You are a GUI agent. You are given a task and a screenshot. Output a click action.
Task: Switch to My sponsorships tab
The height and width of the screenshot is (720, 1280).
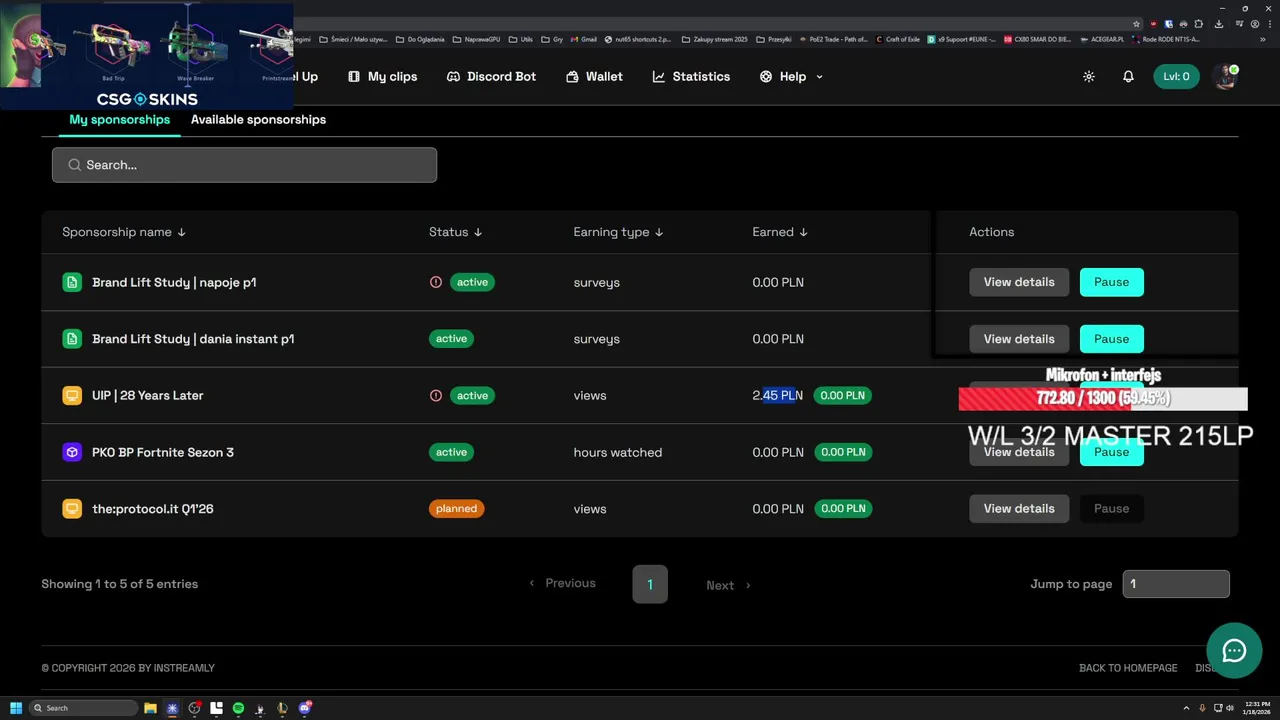point(120,120)
